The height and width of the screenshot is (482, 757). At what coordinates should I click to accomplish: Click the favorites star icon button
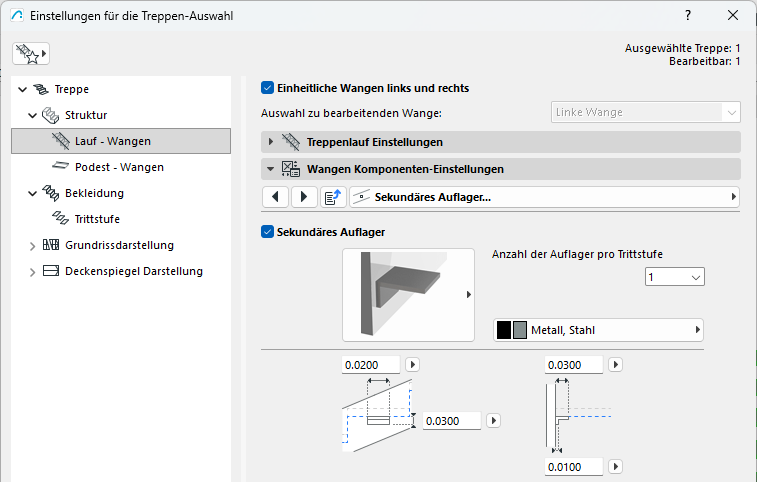[30, 54]
